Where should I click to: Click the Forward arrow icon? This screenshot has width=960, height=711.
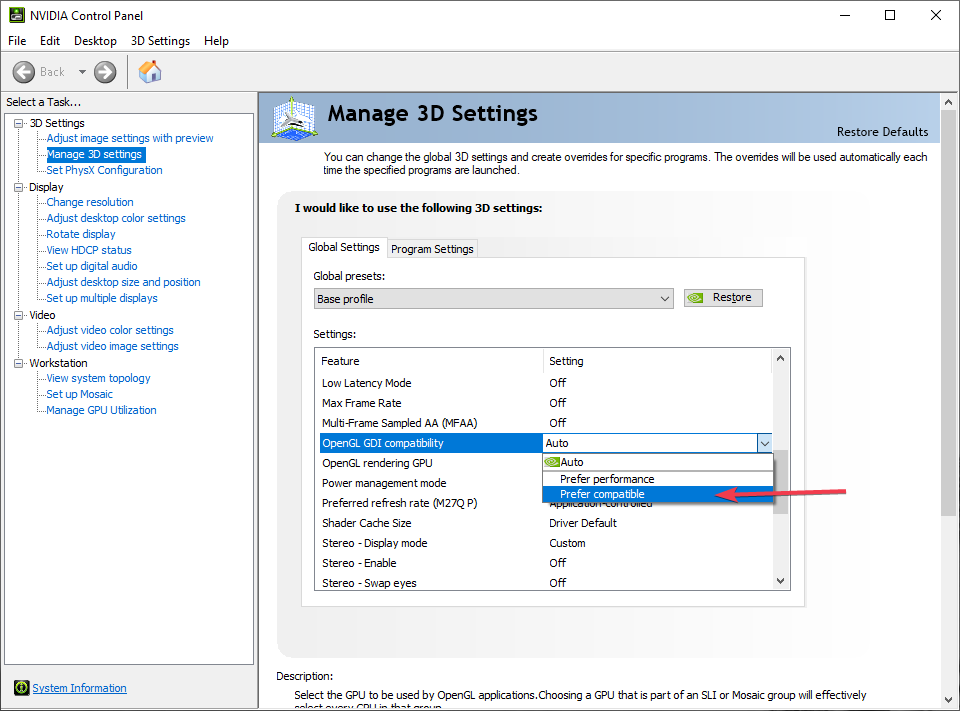pos(105,72)
